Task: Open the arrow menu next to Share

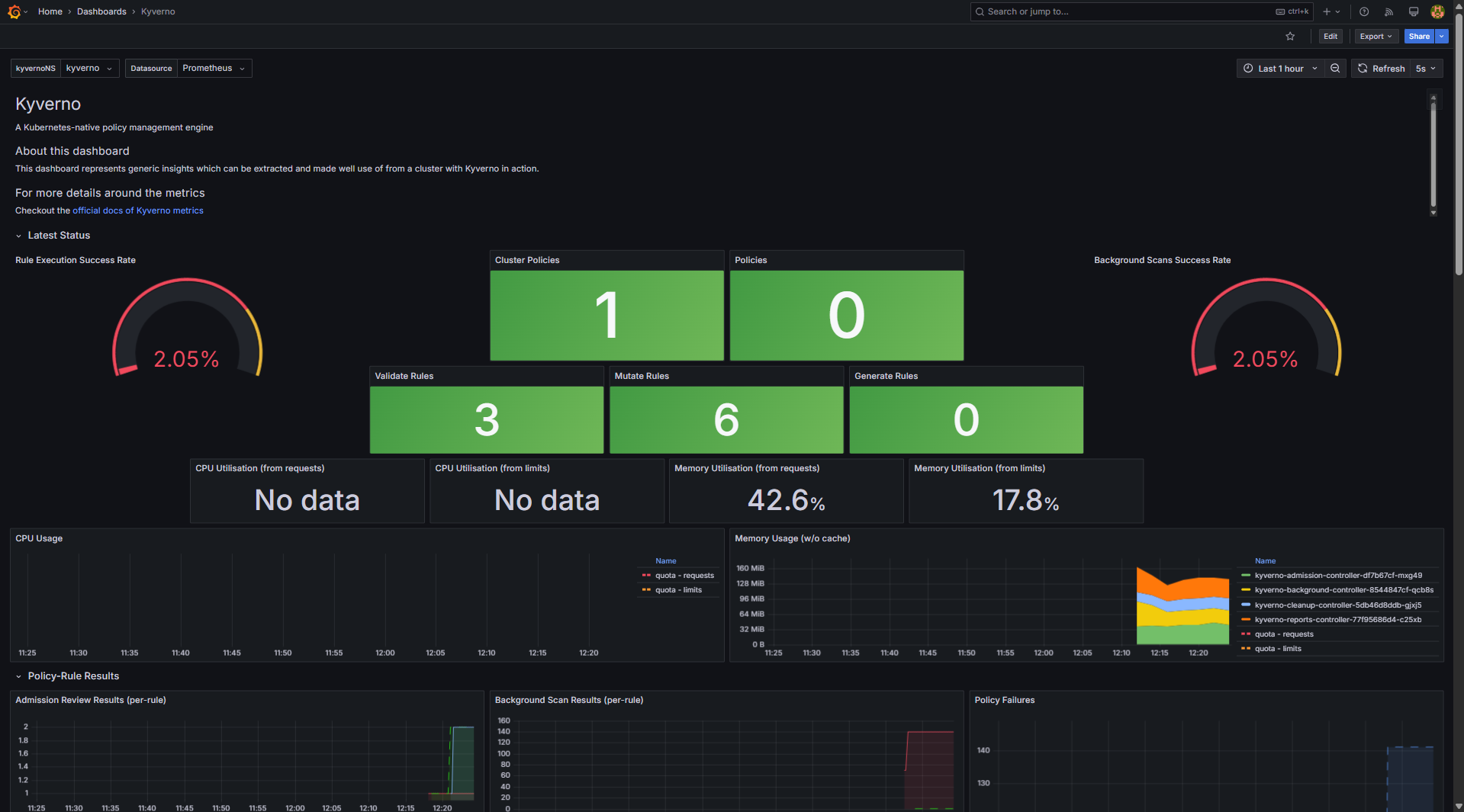Action: [x=1441, y=37]
